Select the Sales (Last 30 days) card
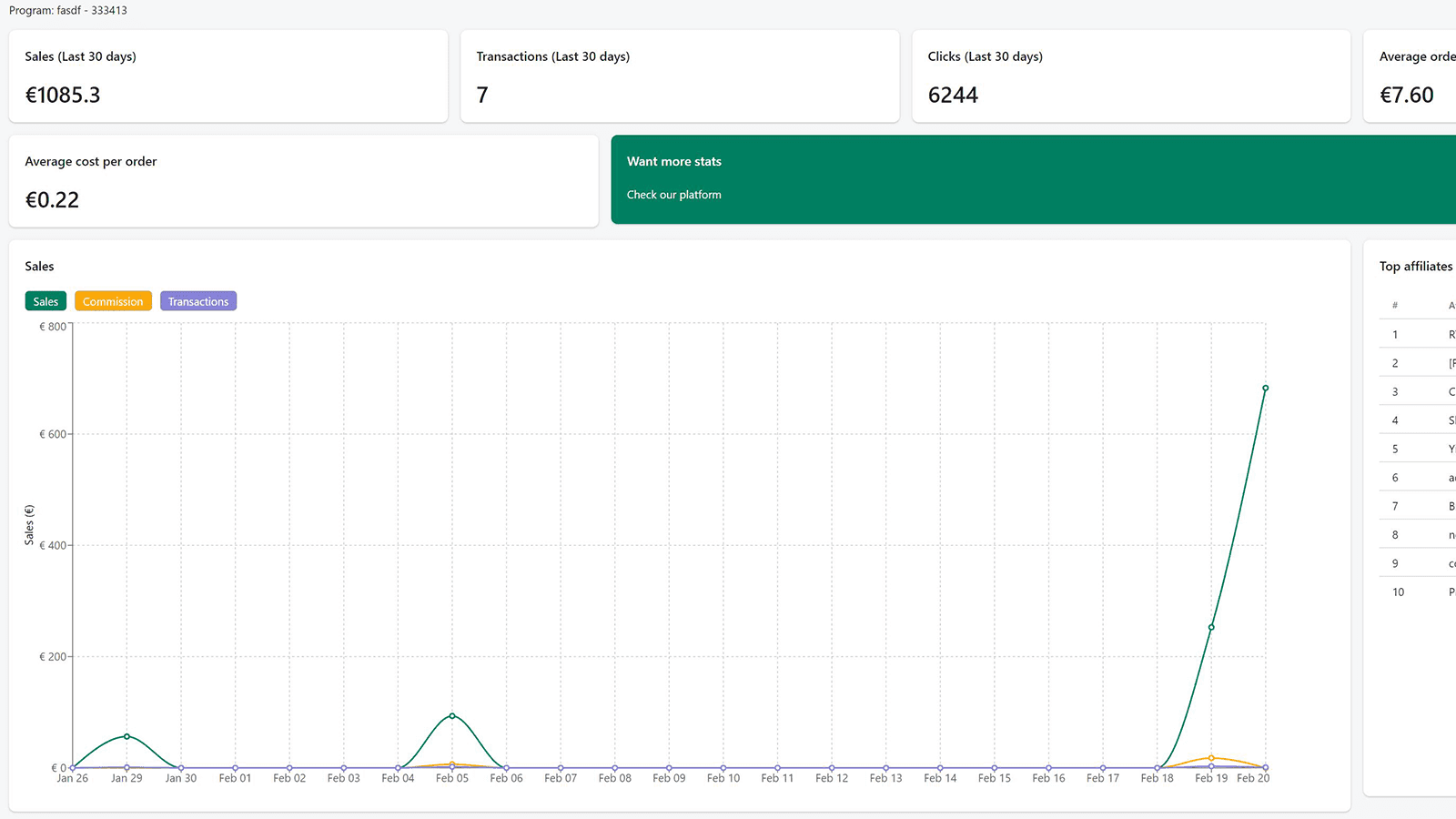 [x=227, y=76]
